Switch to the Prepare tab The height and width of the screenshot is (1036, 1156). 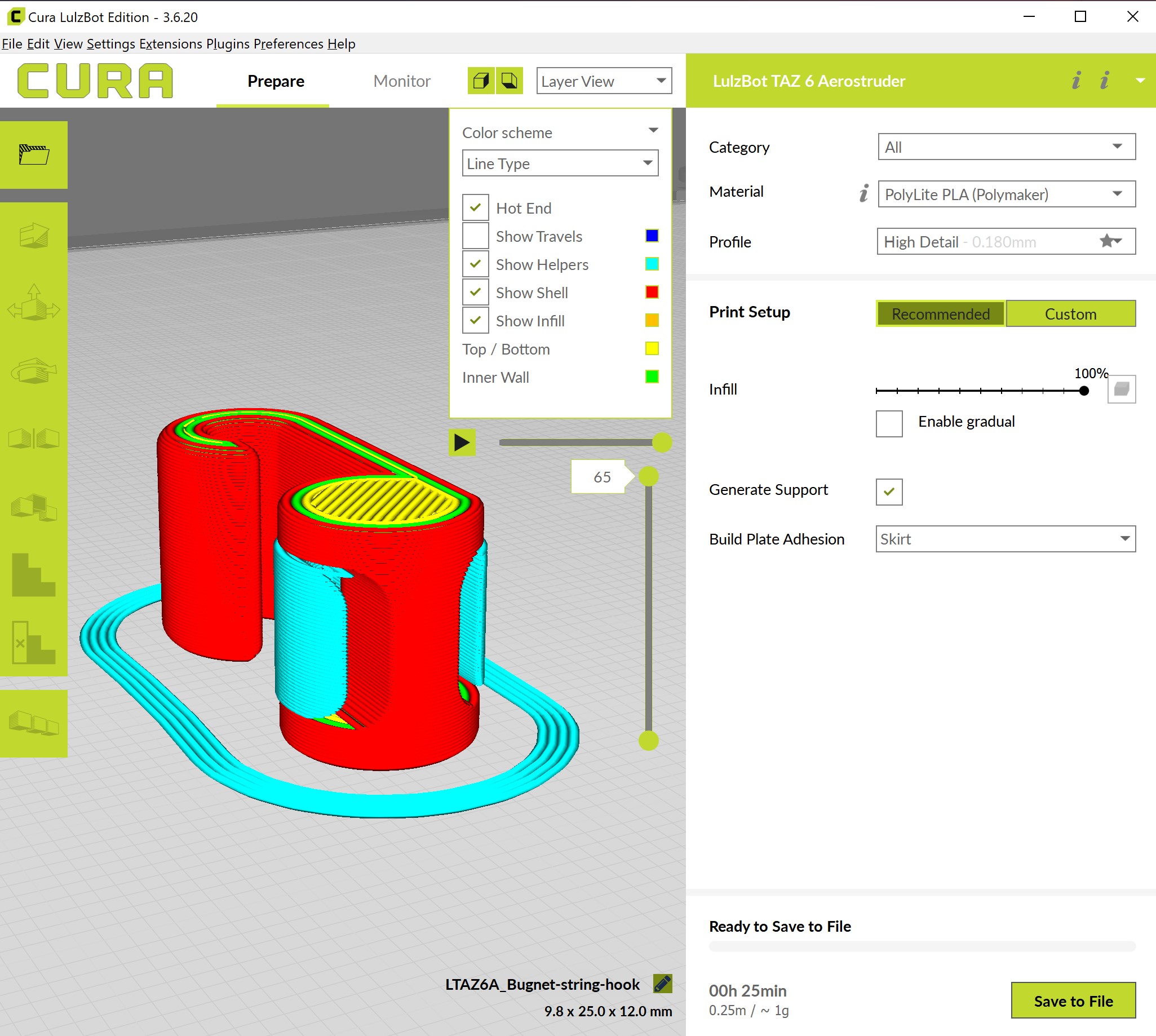click(276, 81)
